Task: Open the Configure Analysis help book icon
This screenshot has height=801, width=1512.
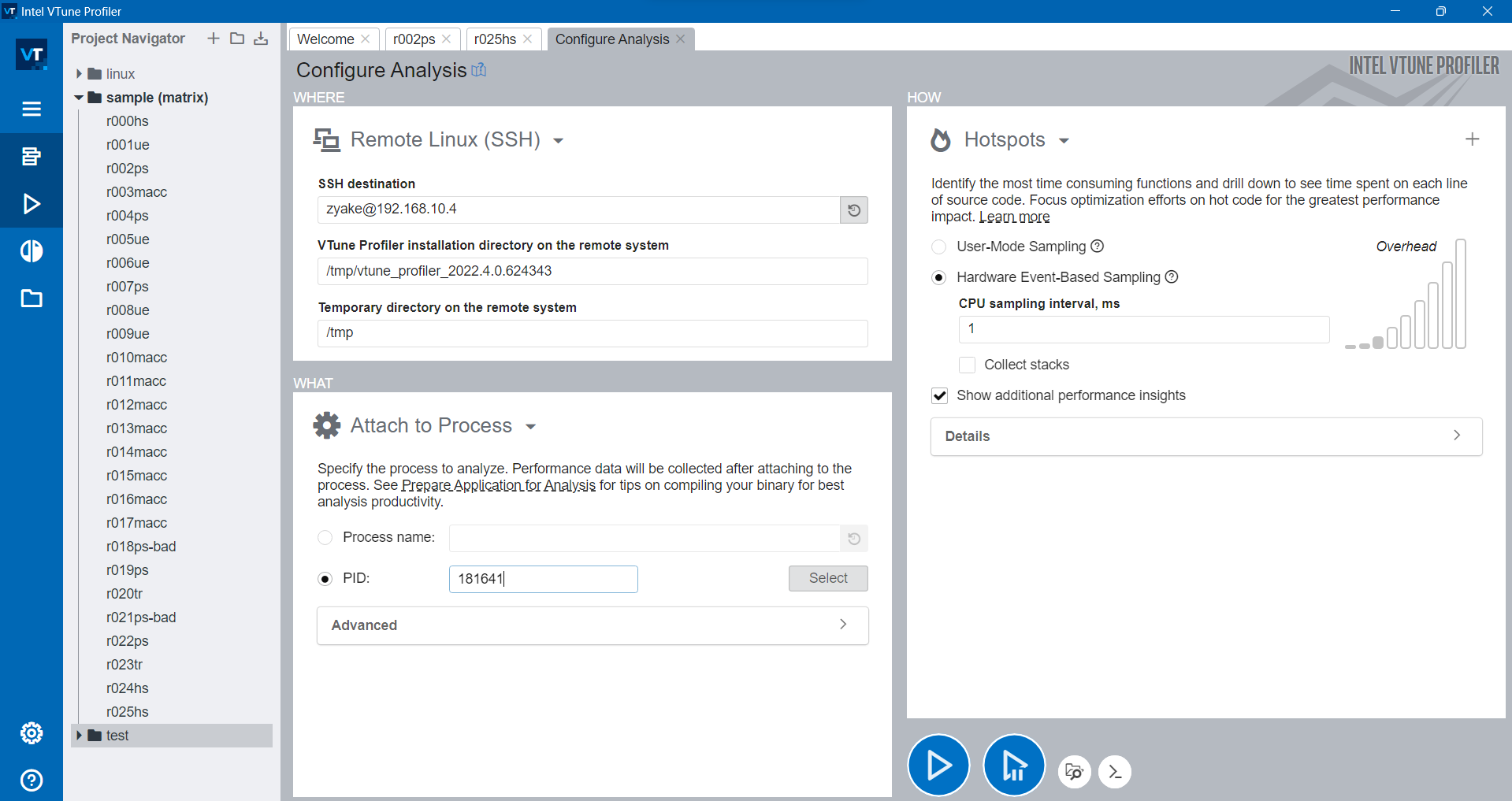Action: click(x=479, y=70)
